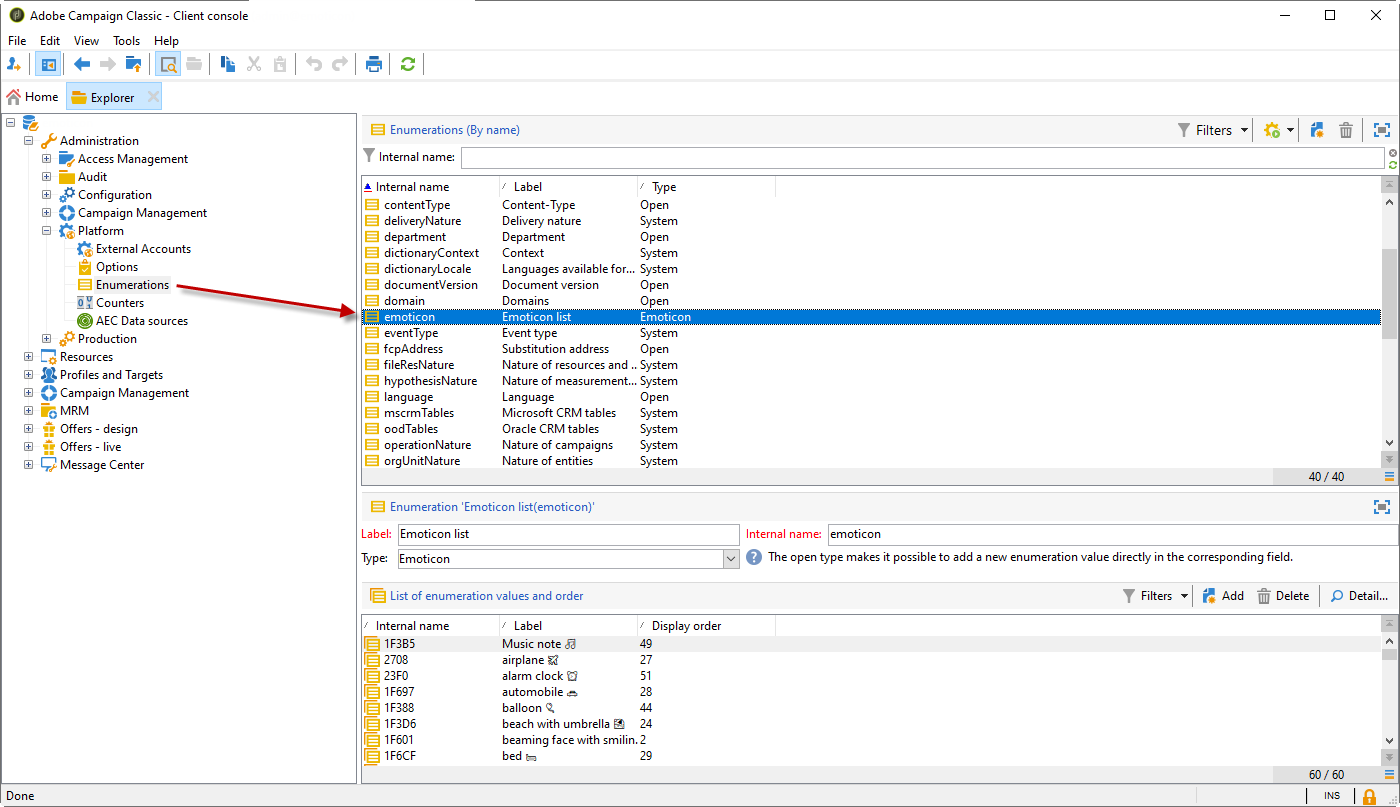Open the dropdown arrow beside the gear icon
This screenshot has height=807, width=1400.
coord(1291,130)
